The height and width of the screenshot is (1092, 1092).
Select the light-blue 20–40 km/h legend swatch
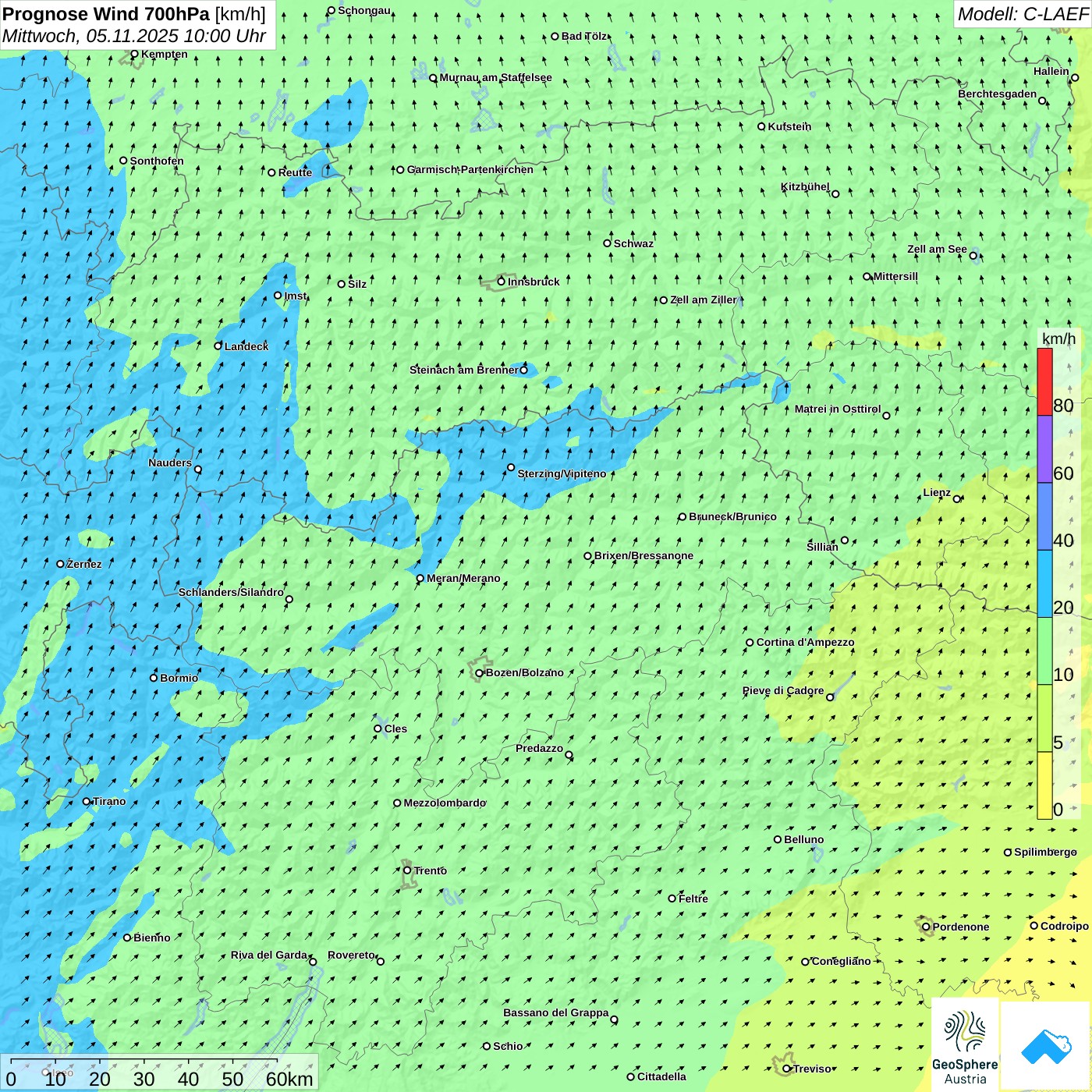[x=1044, y=583]
